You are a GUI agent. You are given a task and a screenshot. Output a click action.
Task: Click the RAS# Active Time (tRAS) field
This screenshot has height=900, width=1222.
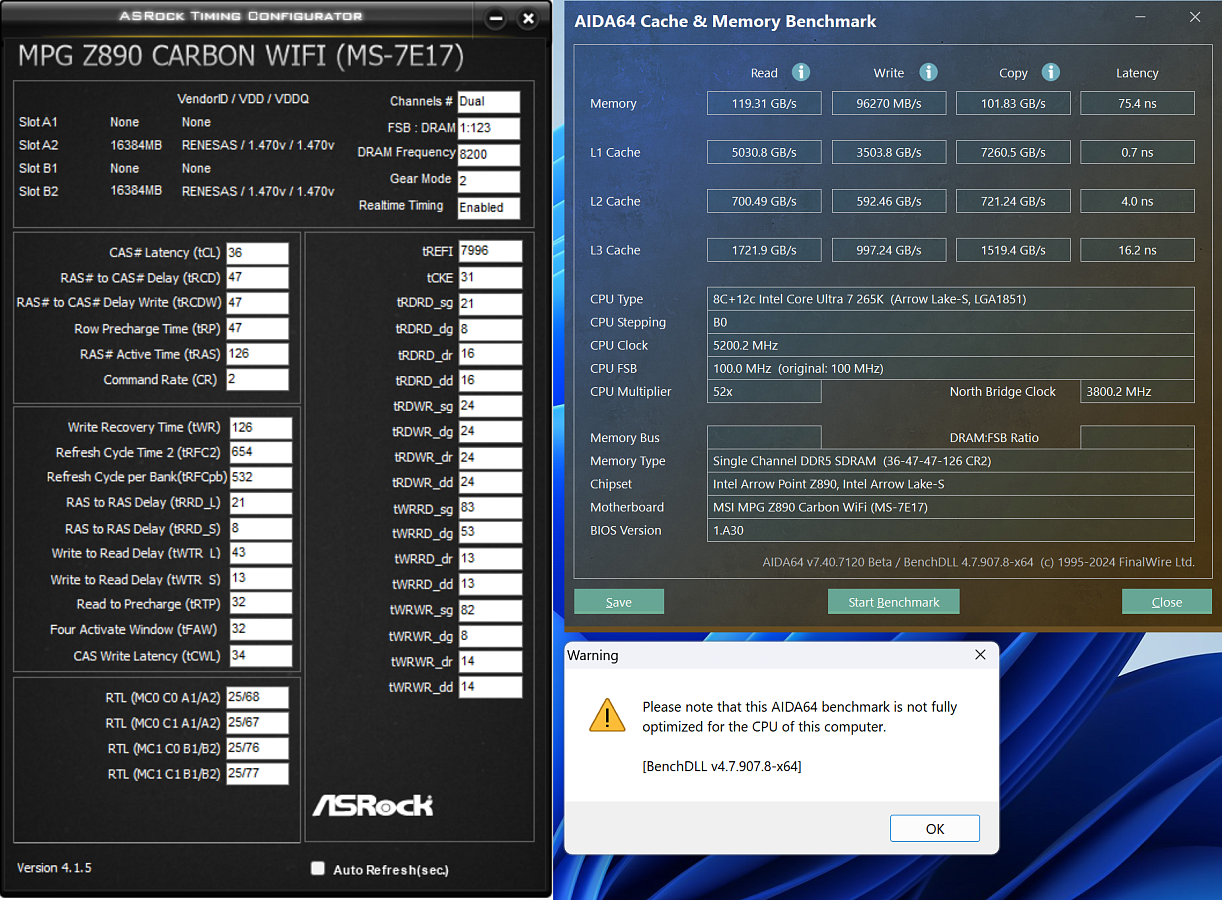coord(257,354)
